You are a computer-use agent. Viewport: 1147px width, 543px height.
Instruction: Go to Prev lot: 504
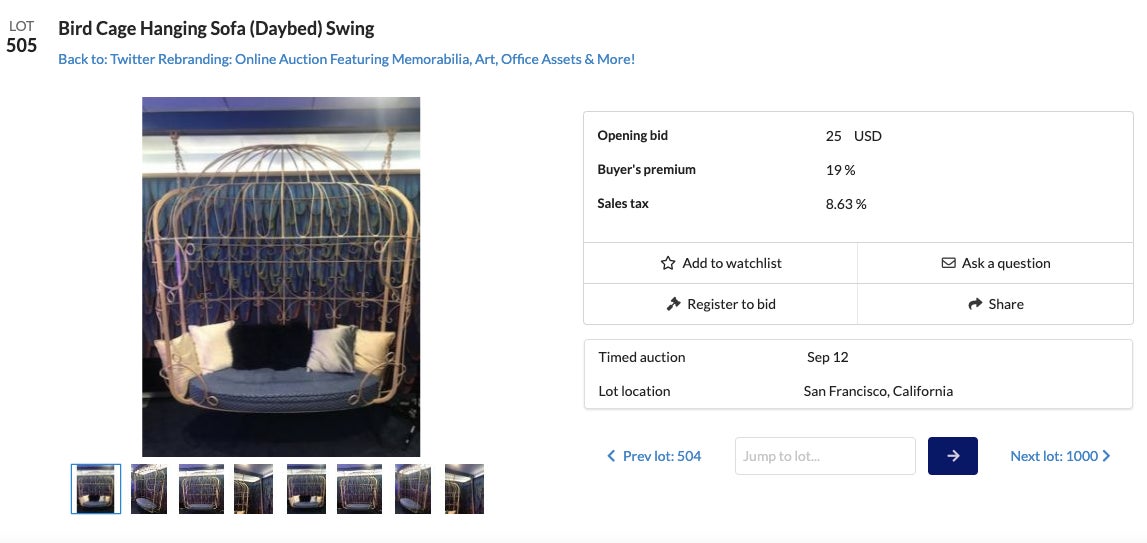click(x=661, y=456)
